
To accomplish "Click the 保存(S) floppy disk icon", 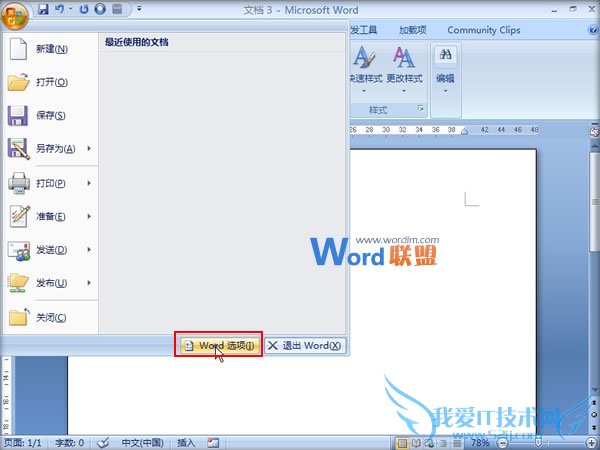I will tap(18, 116).
